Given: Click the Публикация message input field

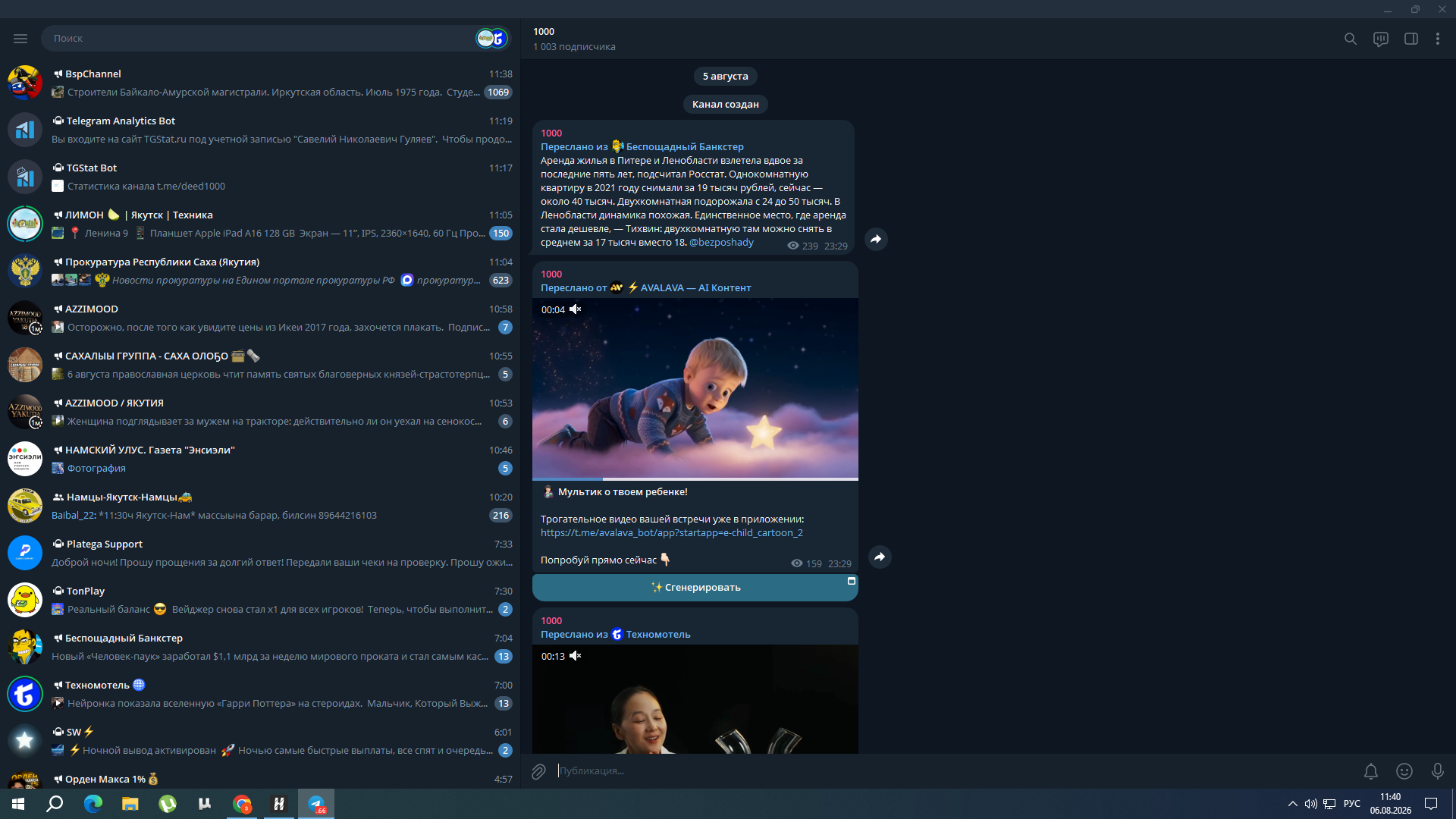Looking at the screenshot, I should pyautogui.click(x=955, y=770).
